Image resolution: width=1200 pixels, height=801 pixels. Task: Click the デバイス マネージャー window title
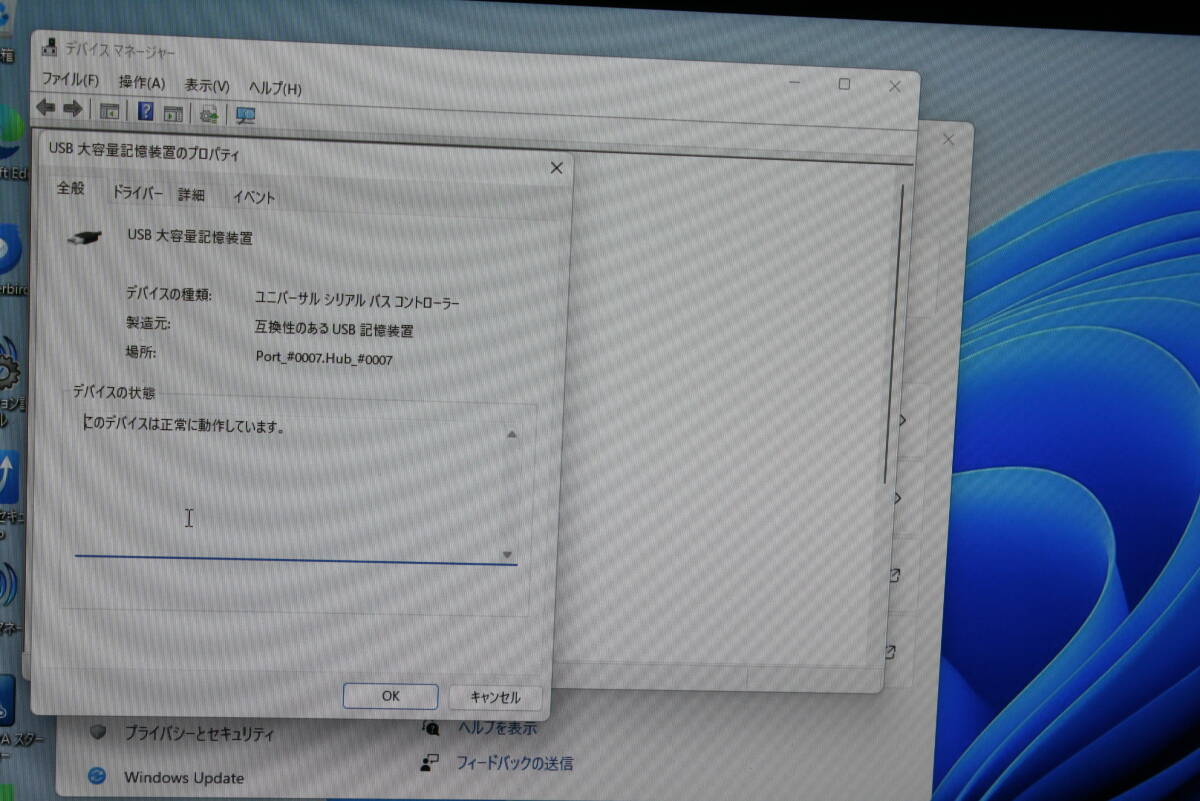(120, 50)
